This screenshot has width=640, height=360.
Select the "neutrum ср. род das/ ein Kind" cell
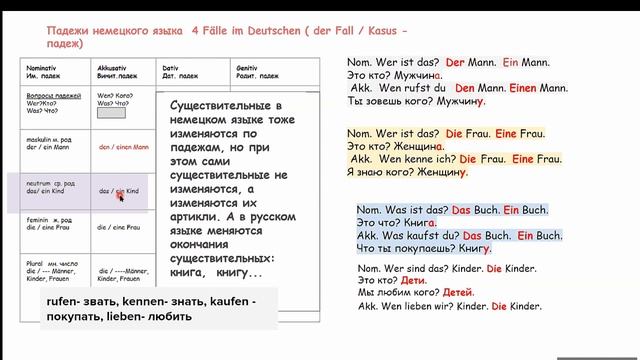pos(55,191)
